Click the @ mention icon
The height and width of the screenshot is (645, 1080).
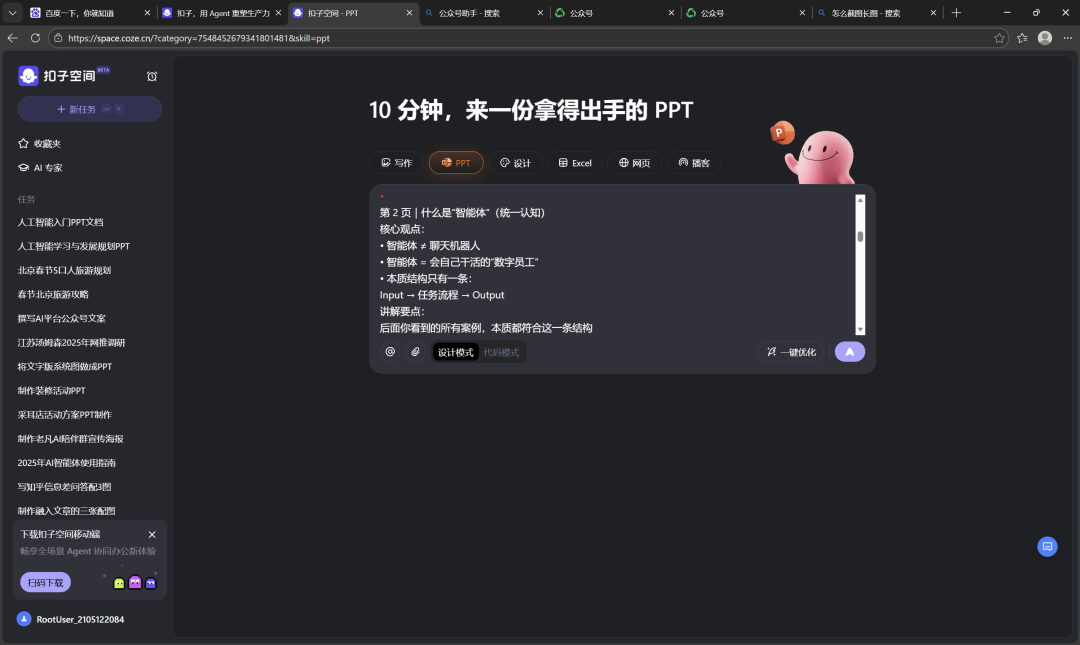click(390, 352)
